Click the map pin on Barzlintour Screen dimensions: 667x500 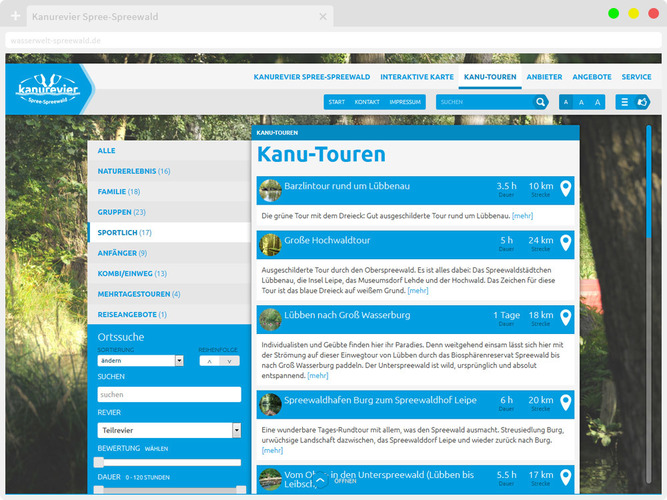[566, 189]
